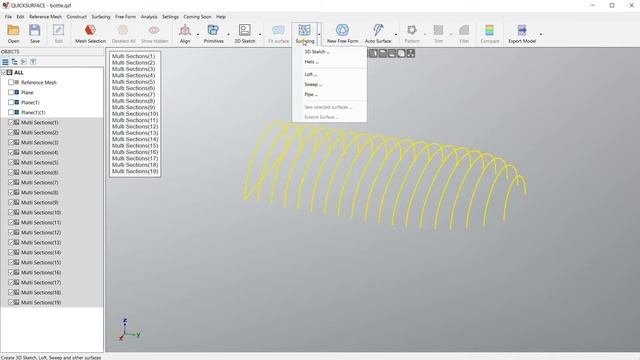Open the Analysis menu
The image size is (640, 360).
149,17
